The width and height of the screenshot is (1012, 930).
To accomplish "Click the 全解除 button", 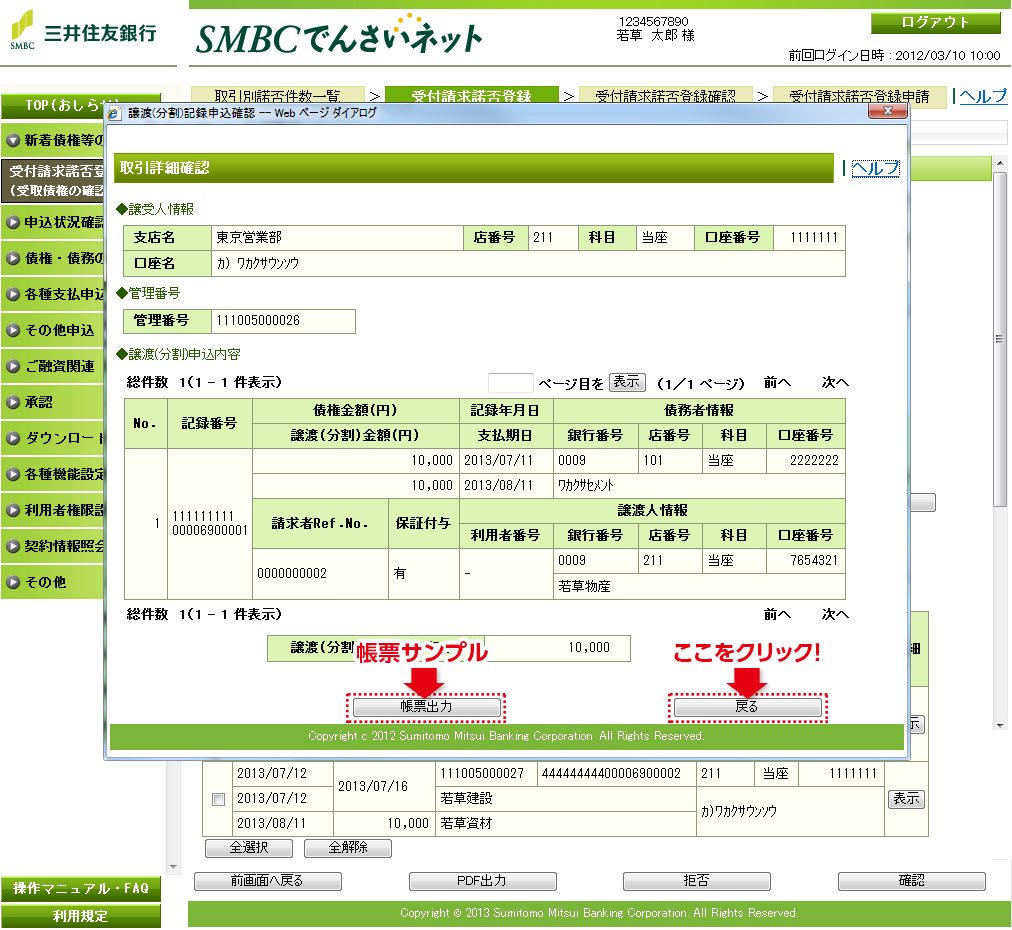I will (348, 847).
